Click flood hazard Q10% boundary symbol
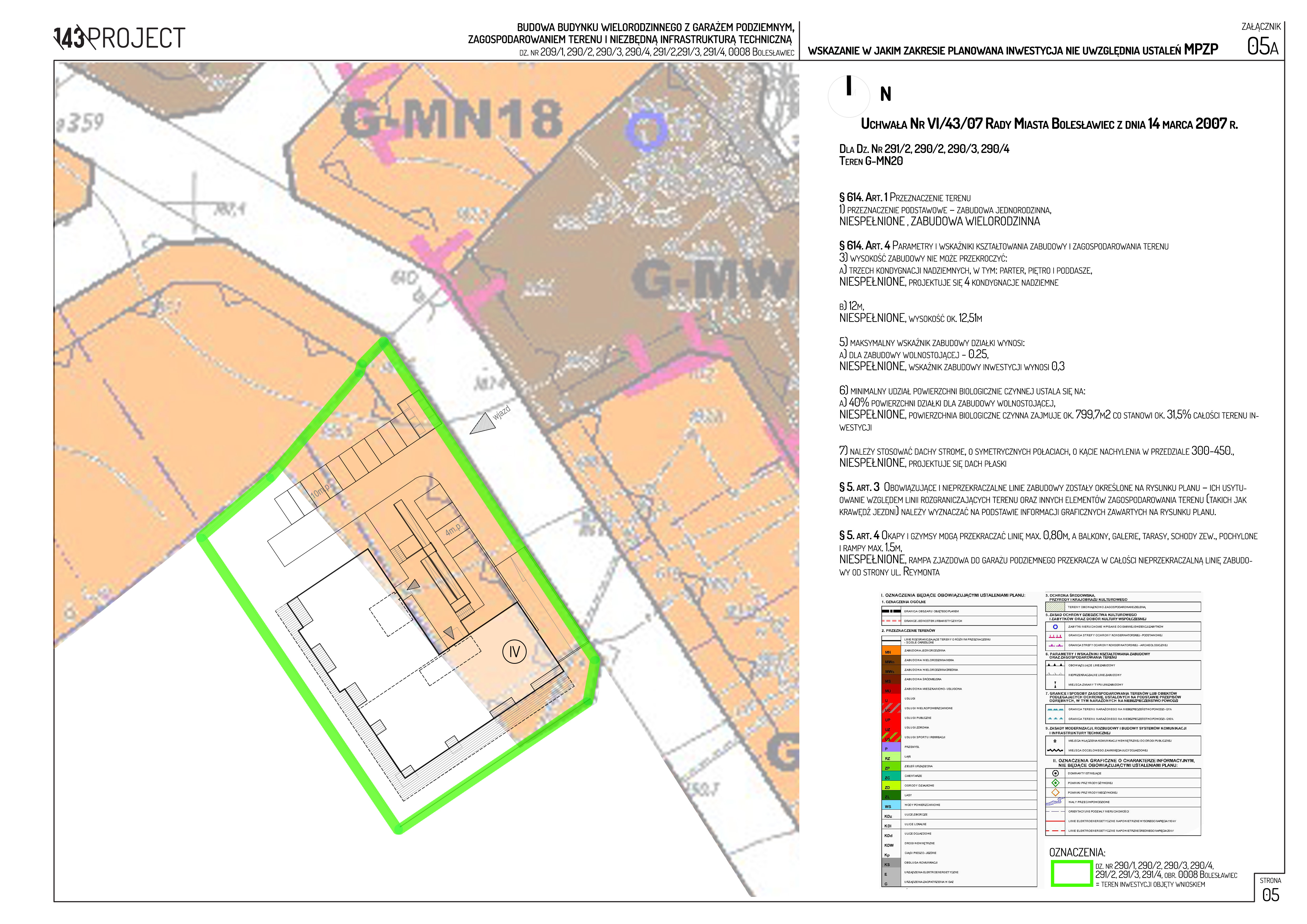Screen dimensions: 1307x924 1055,719
